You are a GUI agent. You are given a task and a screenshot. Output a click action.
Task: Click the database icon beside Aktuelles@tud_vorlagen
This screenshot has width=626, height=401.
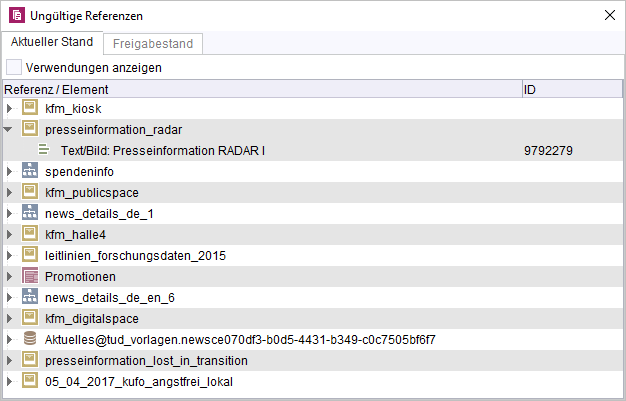tap(30, 339)
